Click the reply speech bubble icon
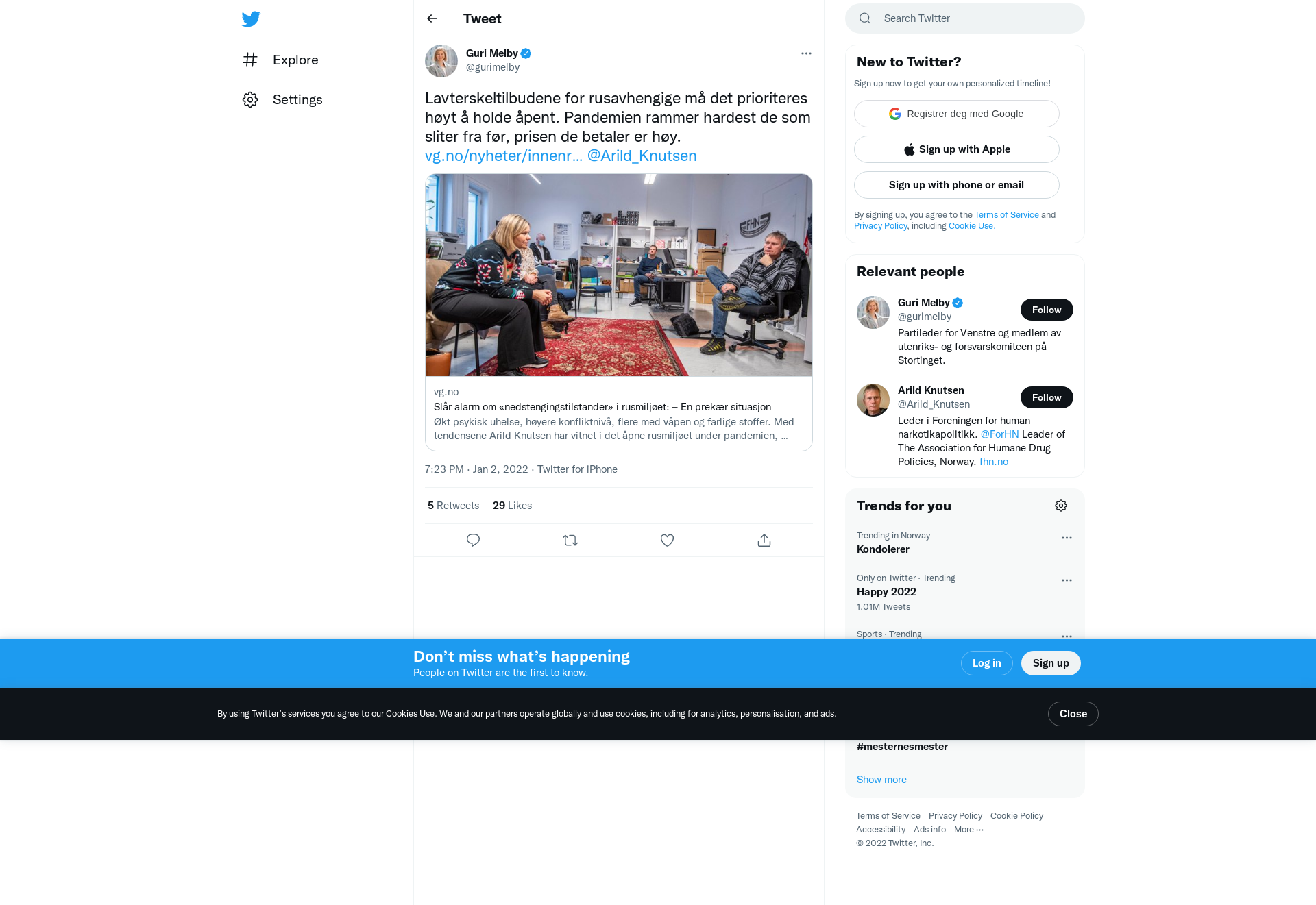This screenshot has height=905, width=1316. (x=473, y=540)
